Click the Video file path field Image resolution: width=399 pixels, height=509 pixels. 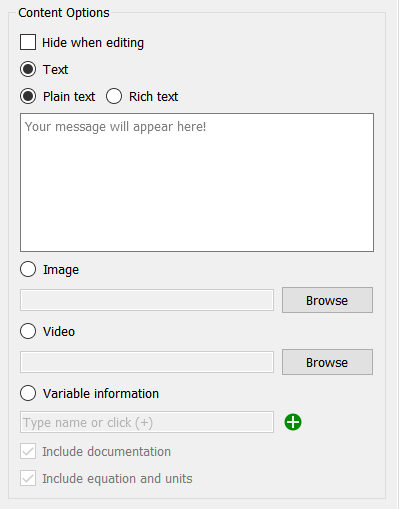click(x=147, y=362)
